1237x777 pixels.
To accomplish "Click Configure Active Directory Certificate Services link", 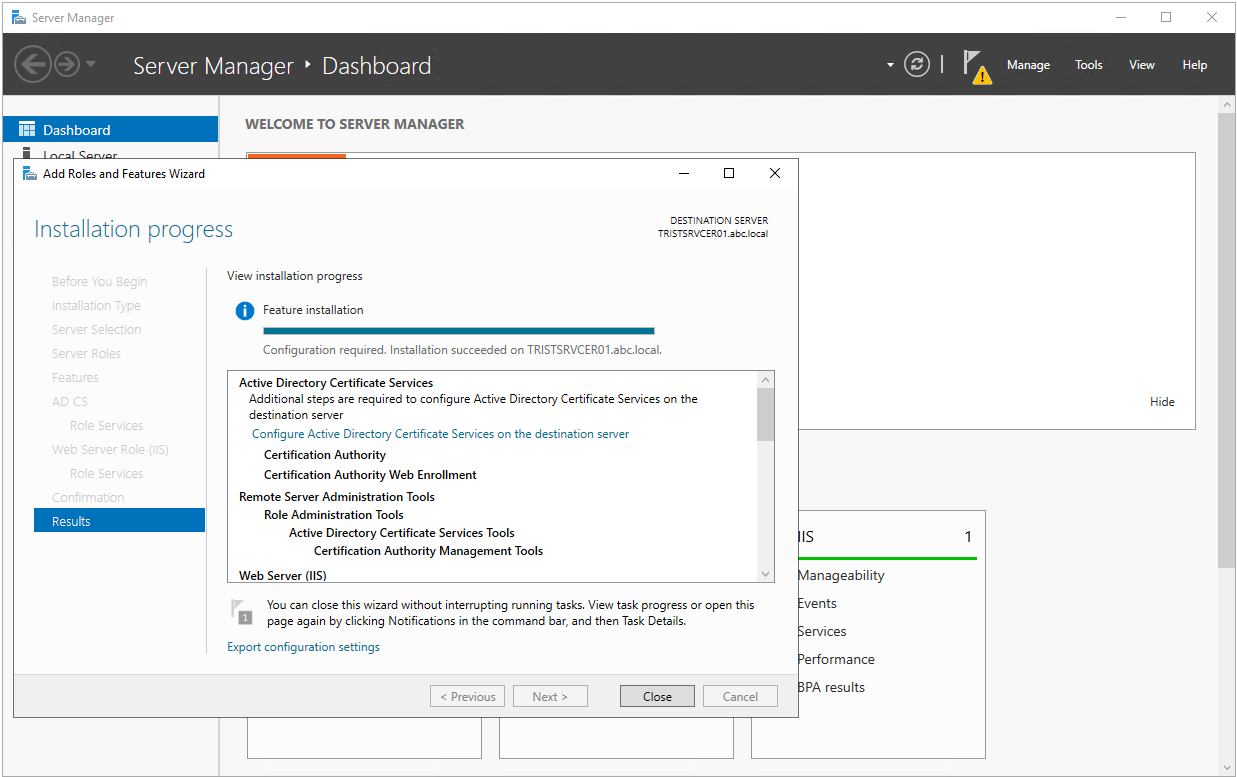I will pyautogui.click(x=441, y=434).
